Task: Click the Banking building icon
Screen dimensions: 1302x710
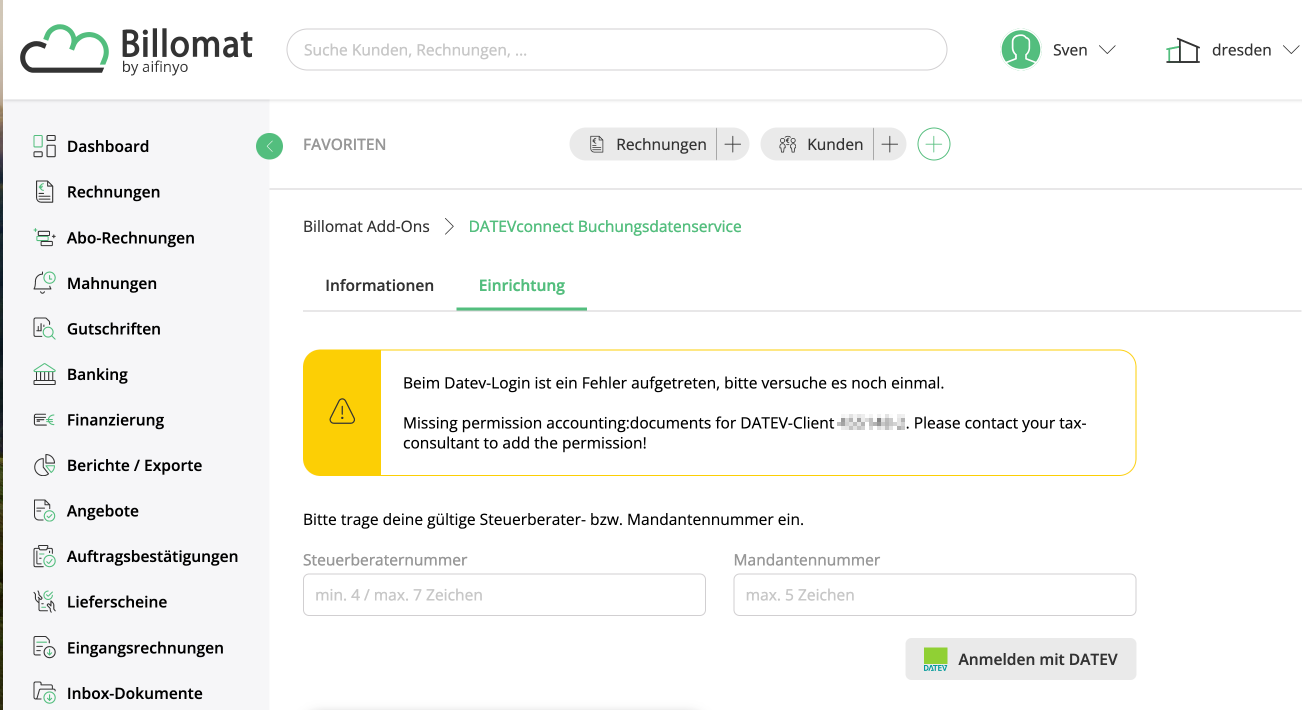Action: (x=44, y=374)
